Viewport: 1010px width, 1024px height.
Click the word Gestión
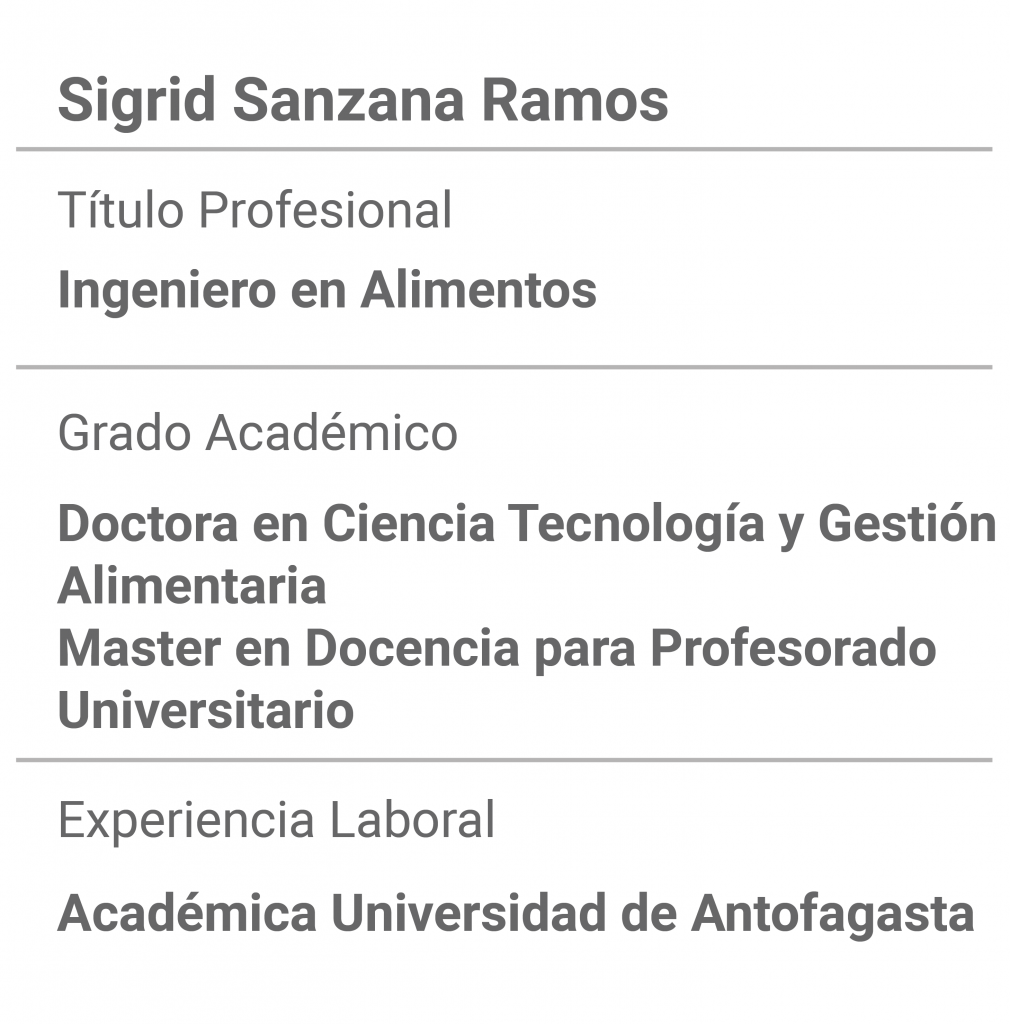907,522
